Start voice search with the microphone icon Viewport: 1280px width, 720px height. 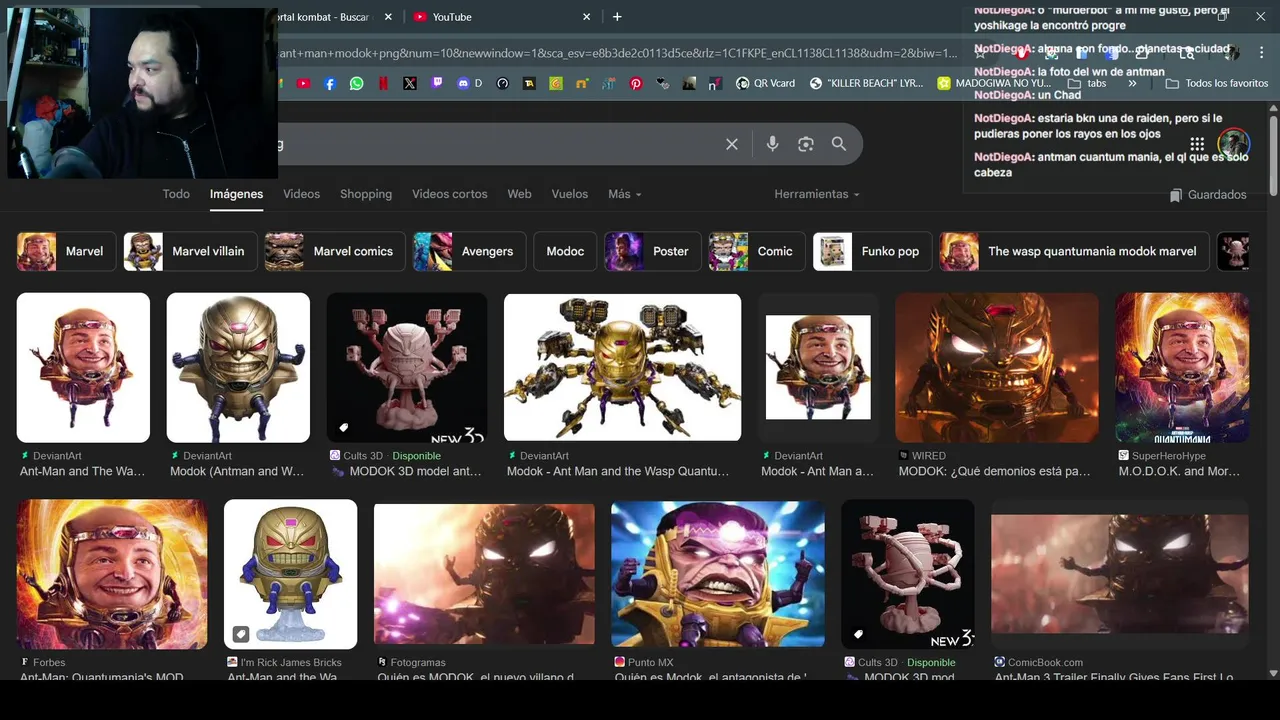[772, 144]
